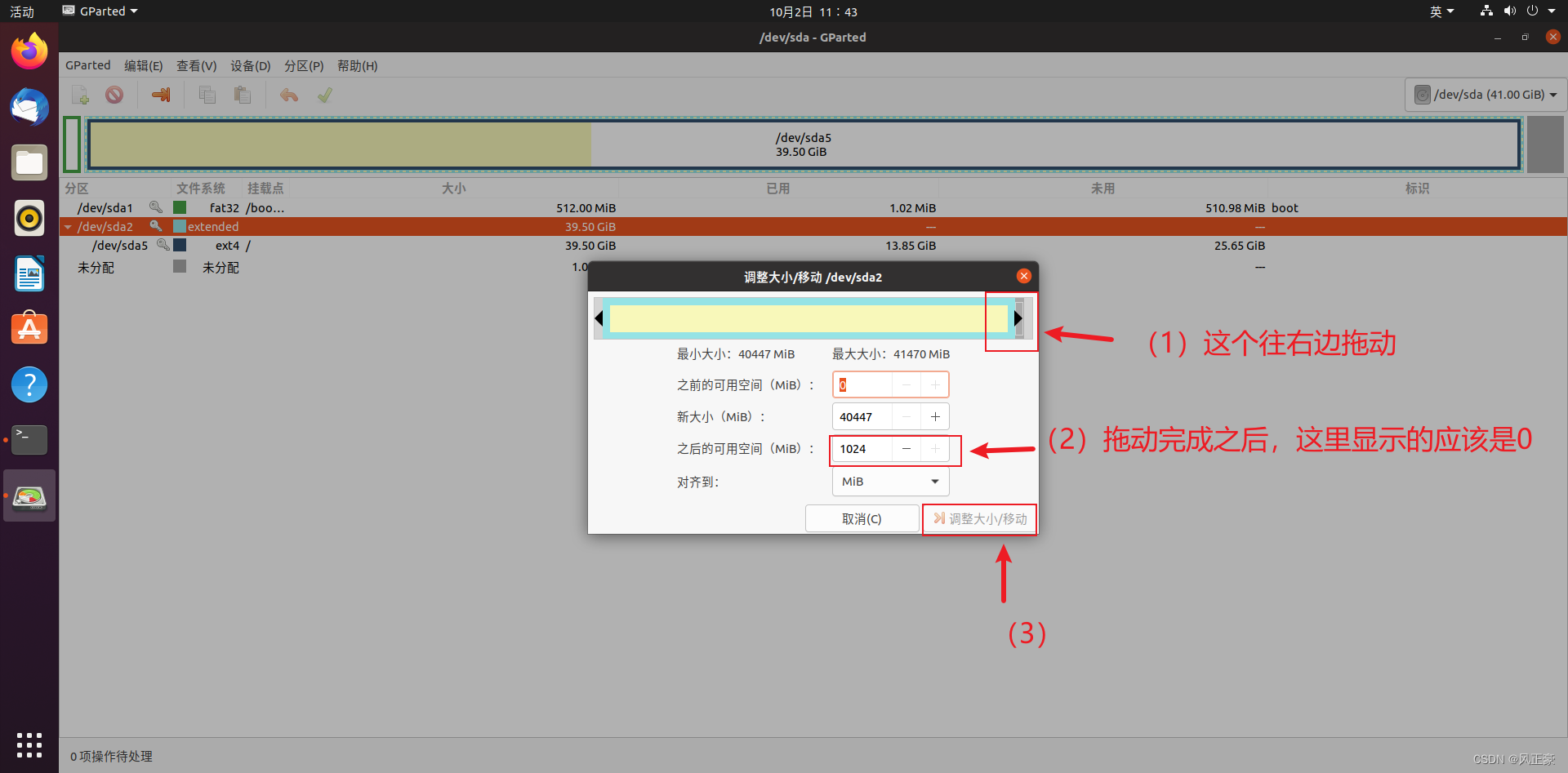Collapse the /dev/sda2 tree row
Screen dimensions: 1568x773
pos(68,227)
